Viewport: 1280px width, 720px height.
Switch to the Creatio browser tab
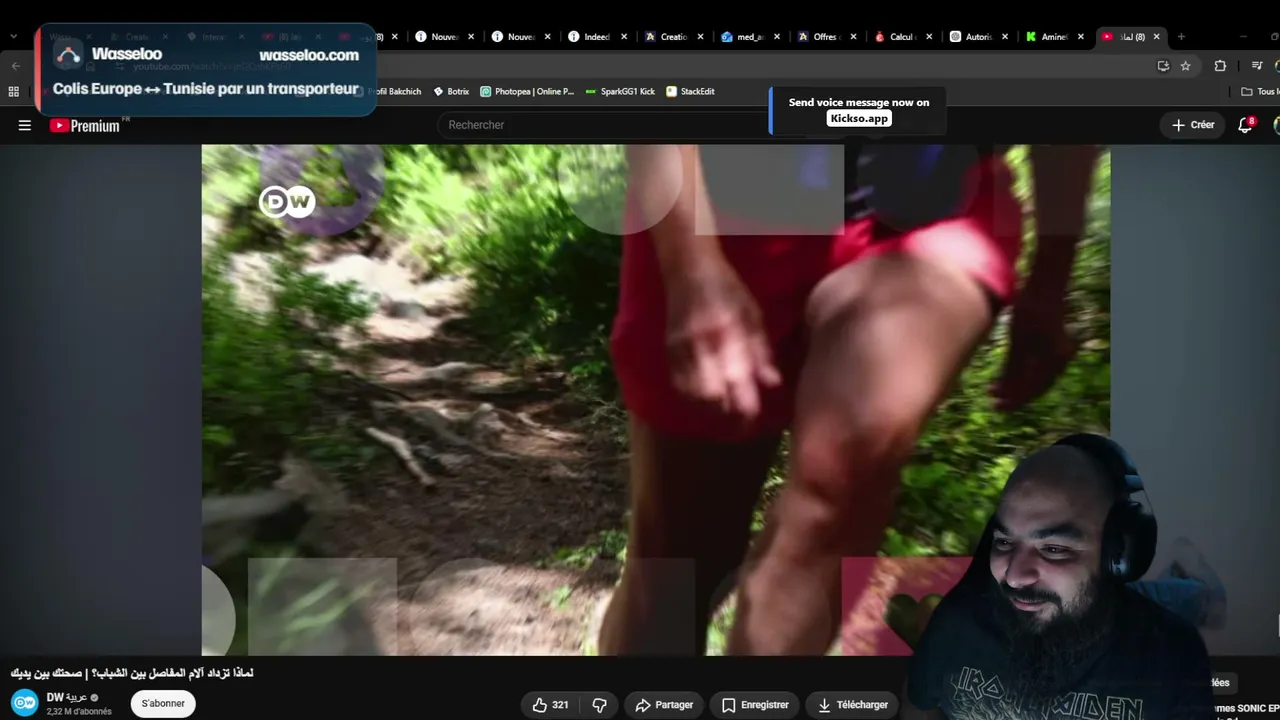point(673,37)
